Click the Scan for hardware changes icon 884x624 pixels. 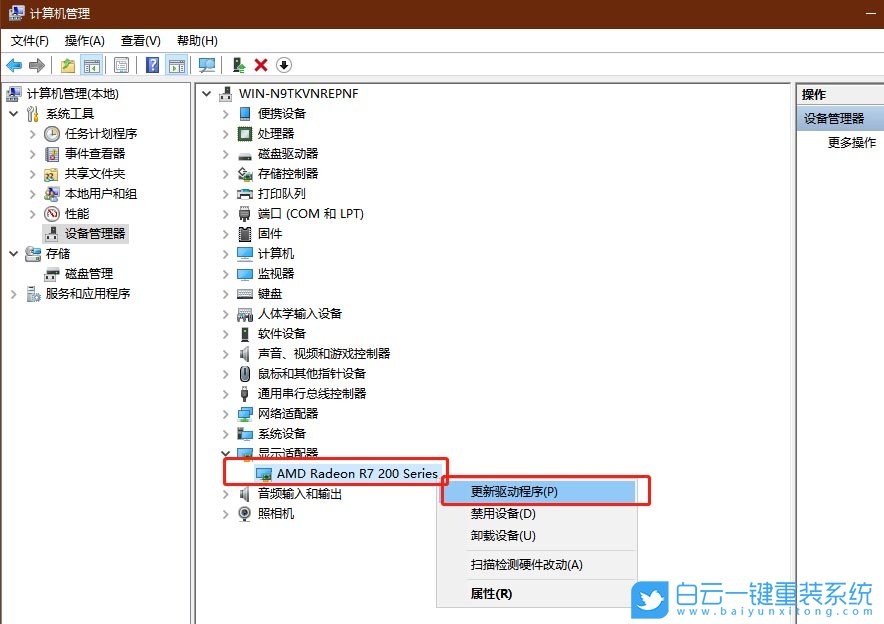pos(206,65)
